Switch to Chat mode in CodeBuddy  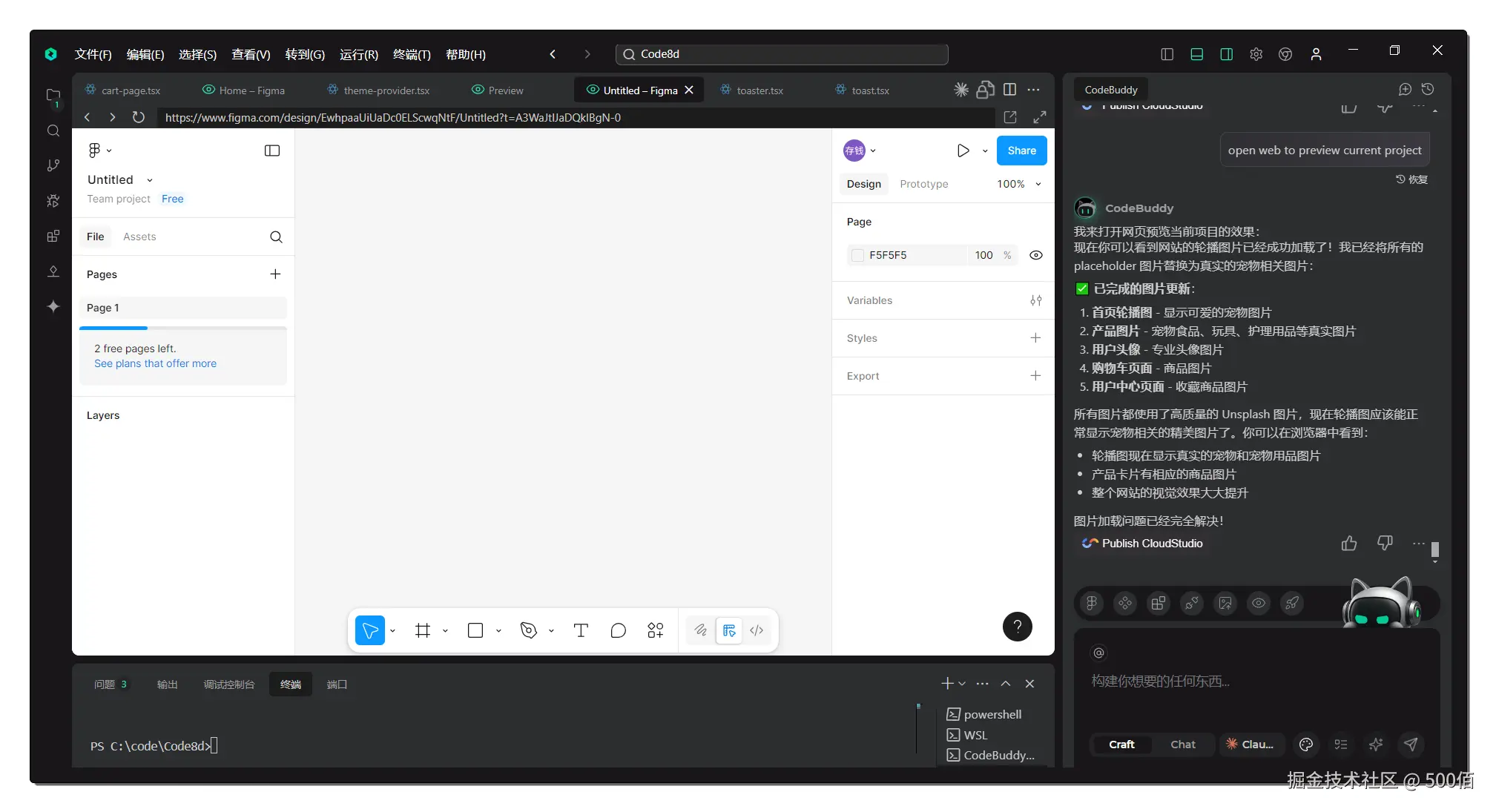tap(1182, 745)
